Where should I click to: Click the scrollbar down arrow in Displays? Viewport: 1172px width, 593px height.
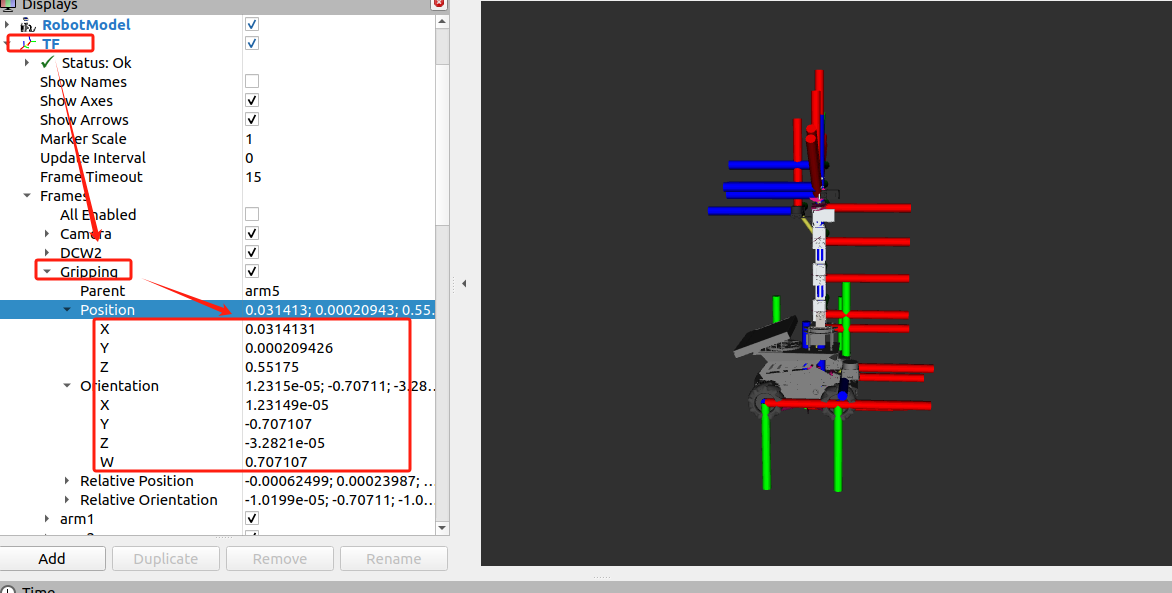442,528
